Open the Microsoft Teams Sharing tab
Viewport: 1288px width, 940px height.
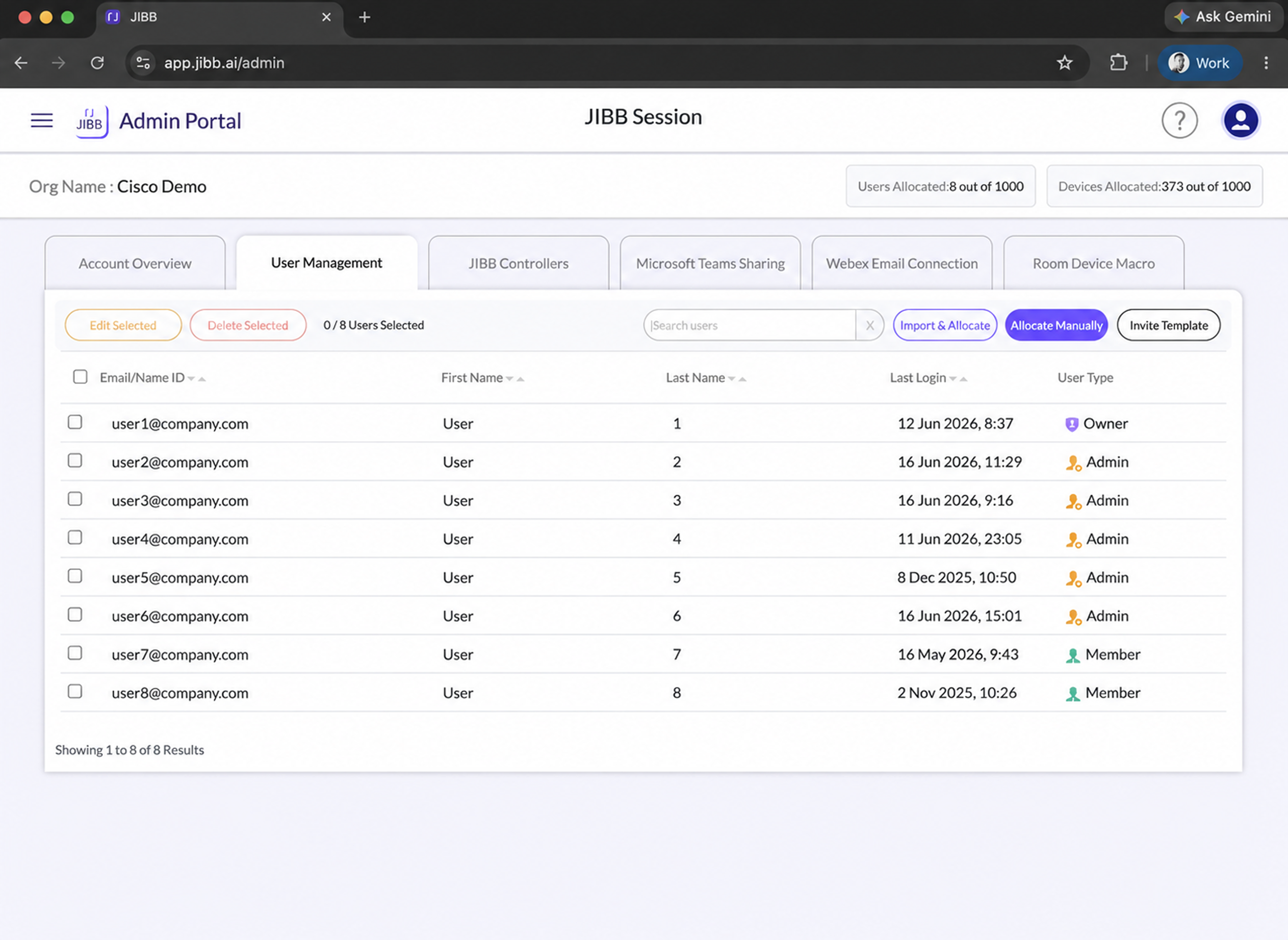(710, 264)
